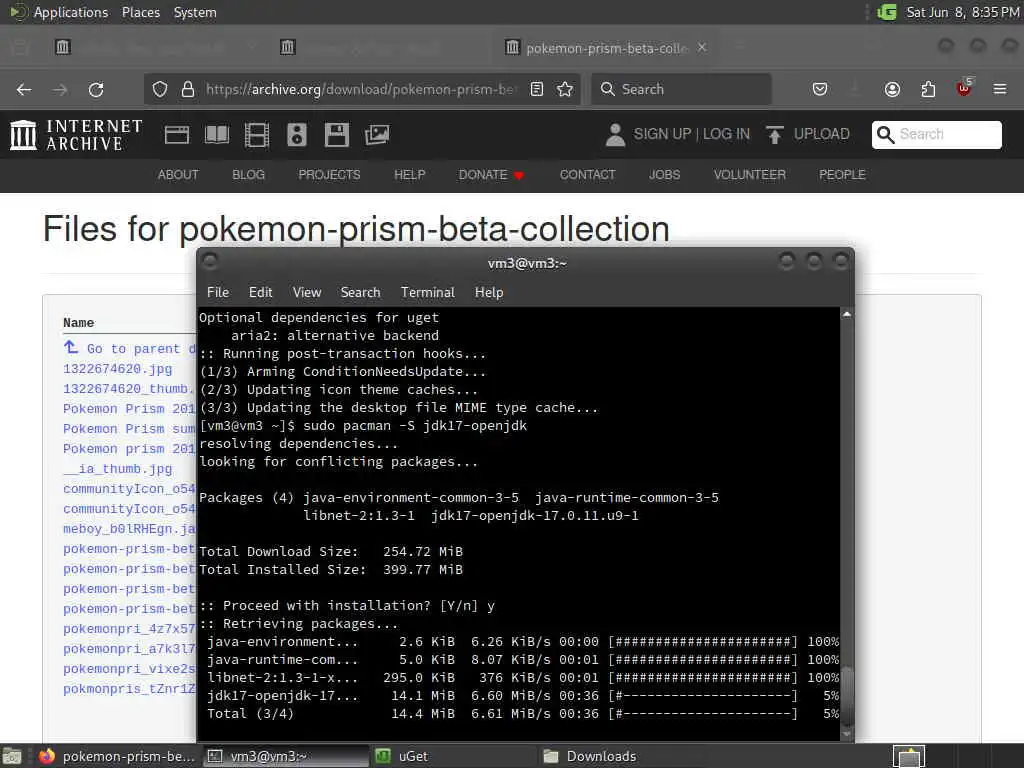1024x768 pixels.
Task: Open tracking protection shield in address bar
Action: pos(160,89)
